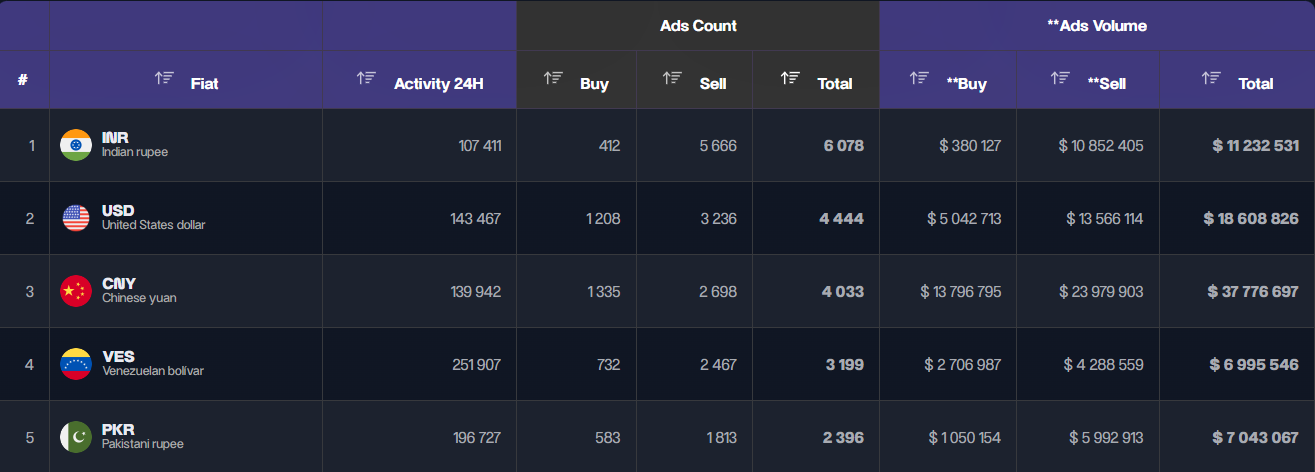Click sort icon beside Ads Volume **Buy
The height and width of the screenshot is (472, 1315).
919,78
